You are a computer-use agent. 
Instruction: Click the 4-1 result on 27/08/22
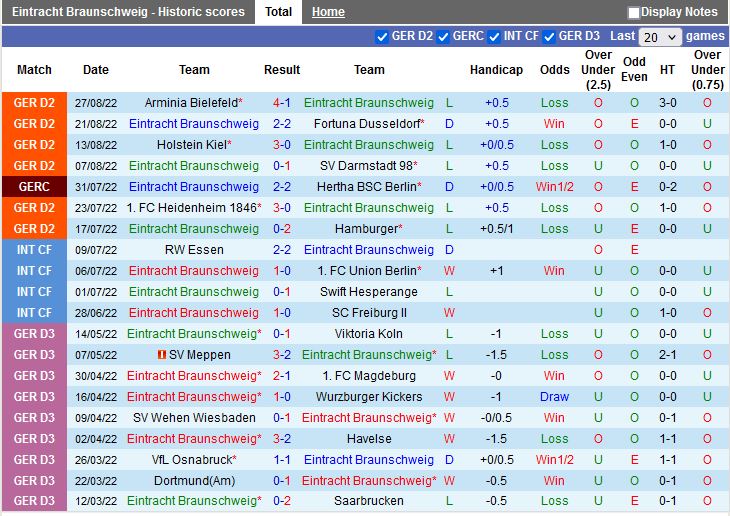point(282,103)
